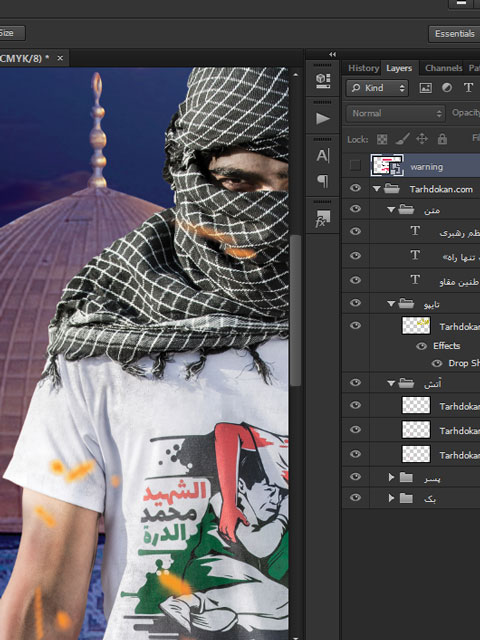Show the hidden warning layer

[x=356, y=166]
